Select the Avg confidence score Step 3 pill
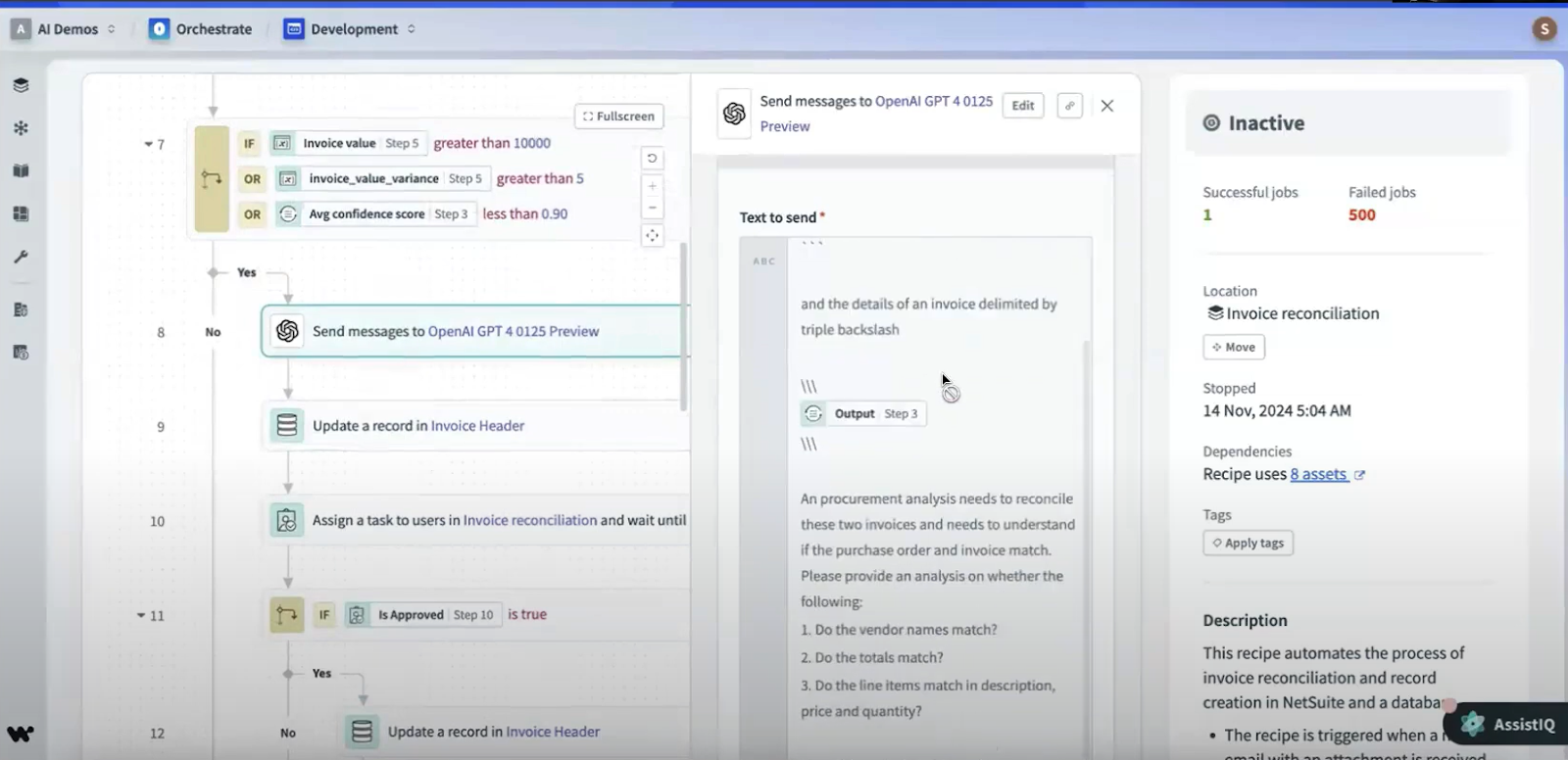 pos(374,214)
